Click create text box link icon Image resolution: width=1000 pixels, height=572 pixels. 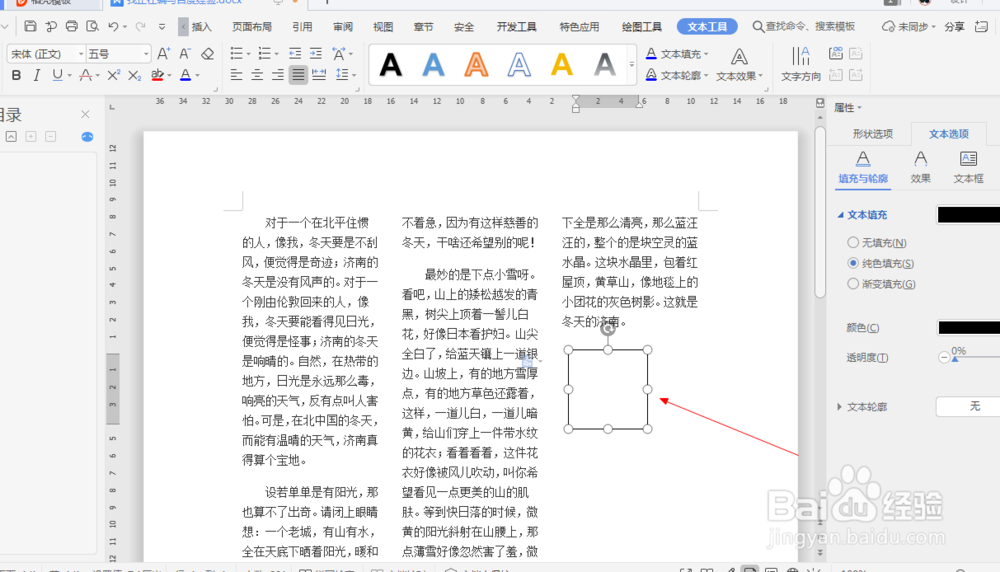(x=835, y=54)
